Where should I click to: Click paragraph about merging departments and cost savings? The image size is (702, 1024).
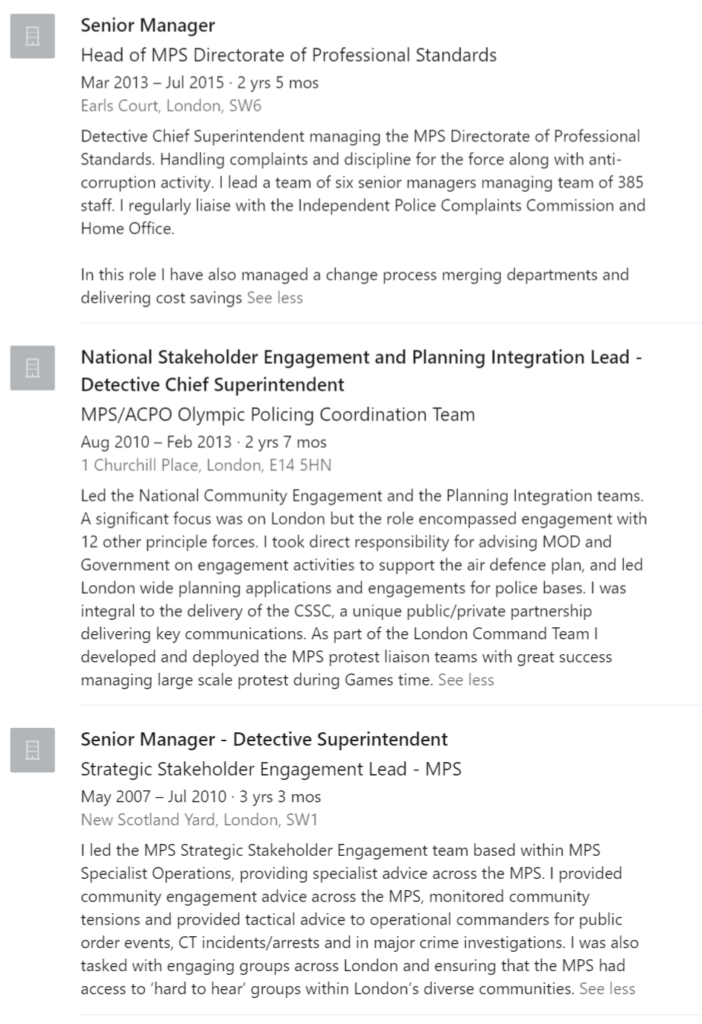click(355, 286)
